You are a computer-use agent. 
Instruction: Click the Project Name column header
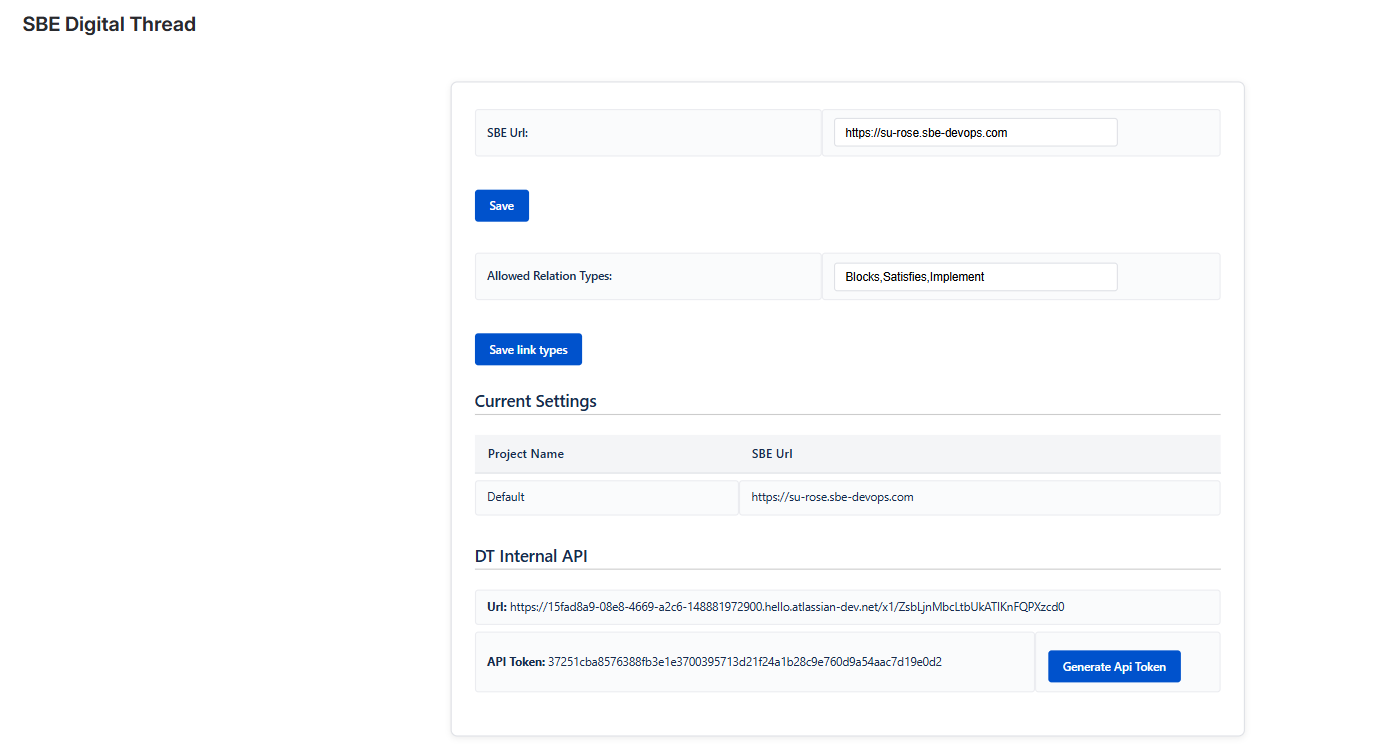click(526, 454)
